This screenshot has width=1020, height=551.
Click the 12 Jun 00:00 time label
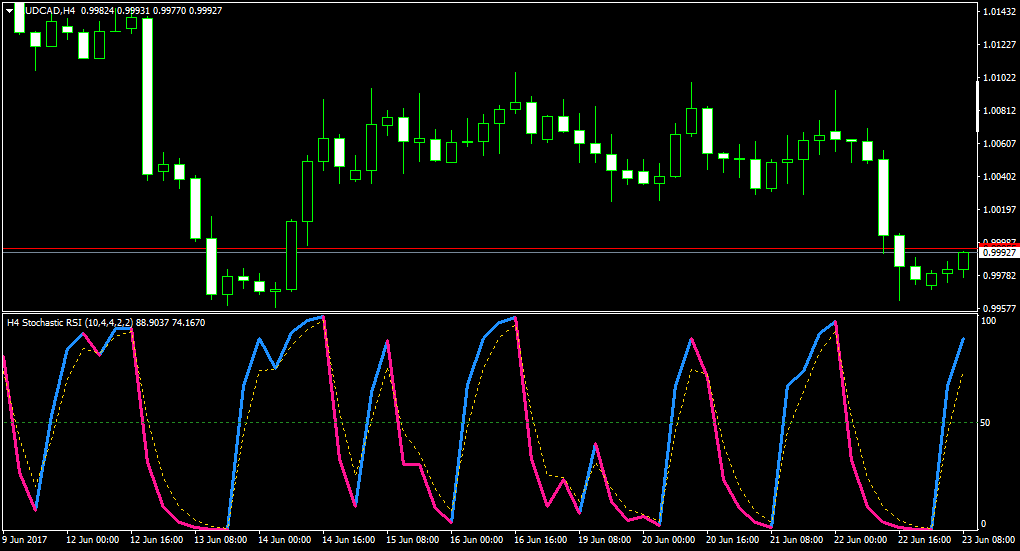[x=92, y=540]
